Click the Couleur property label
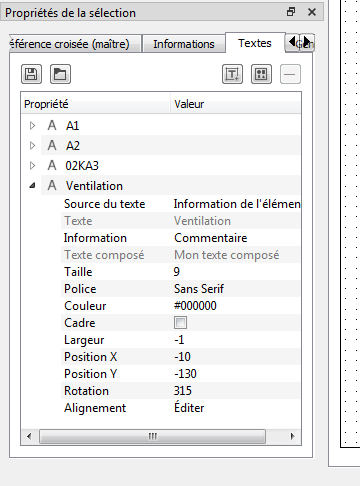Viewport: 360px width, 486px height. point(85,306)
